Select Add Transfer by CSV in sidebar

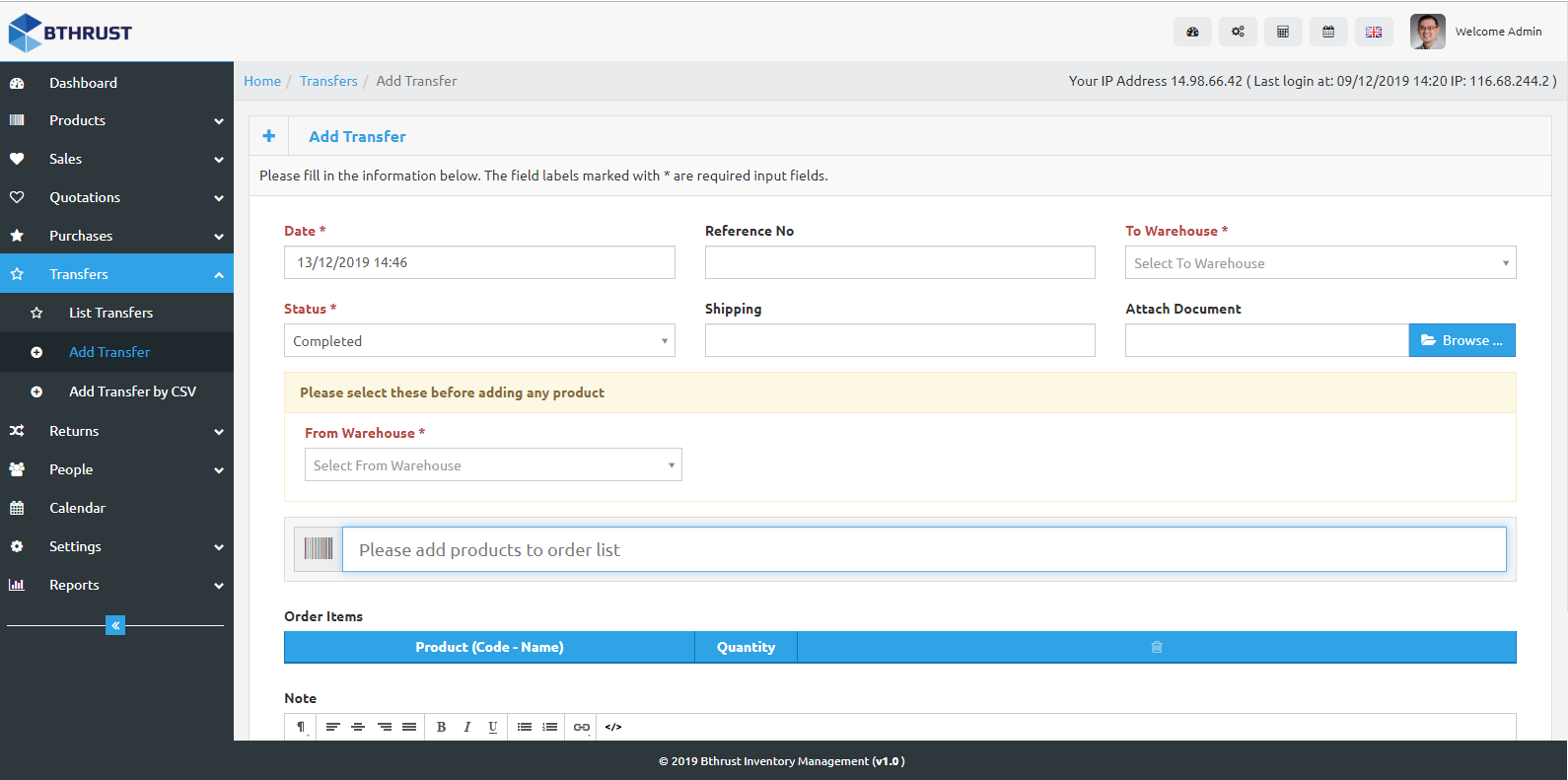116,391
